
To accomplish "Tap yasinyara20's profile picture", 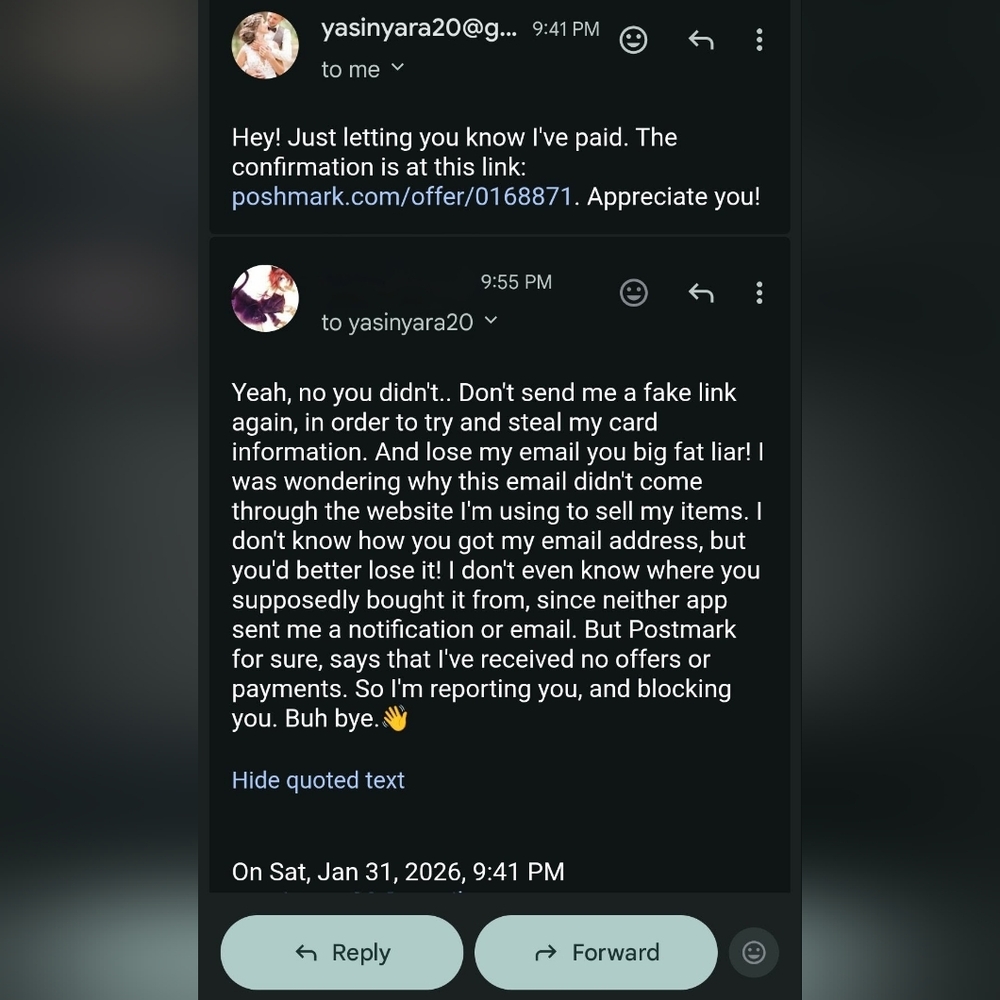I will 265,45.
